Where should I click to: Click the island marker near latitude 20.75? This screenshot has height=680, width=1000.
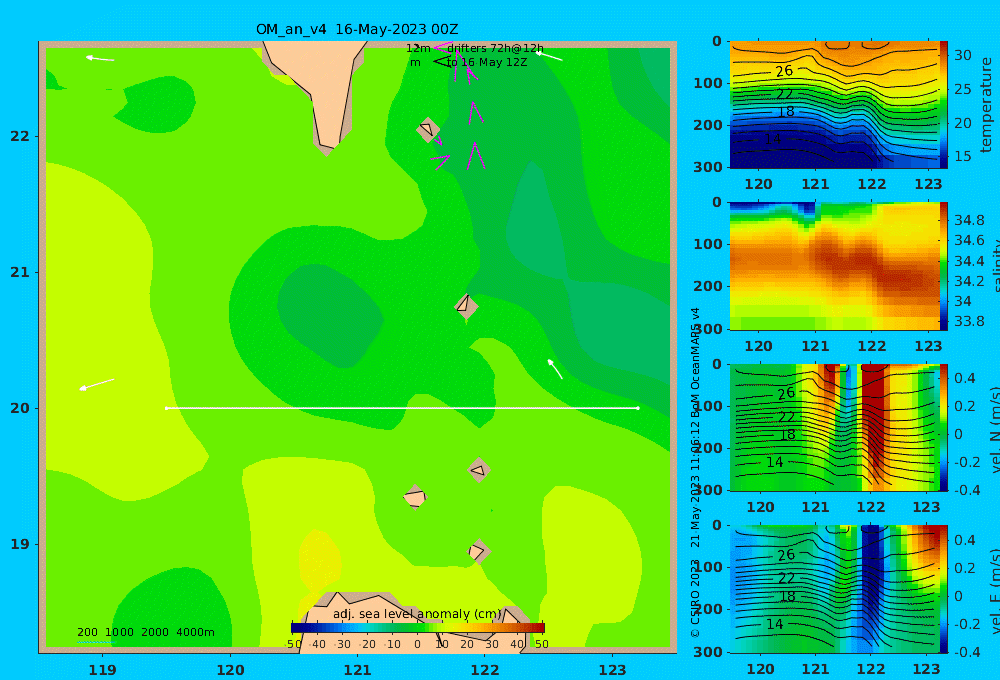466,306
